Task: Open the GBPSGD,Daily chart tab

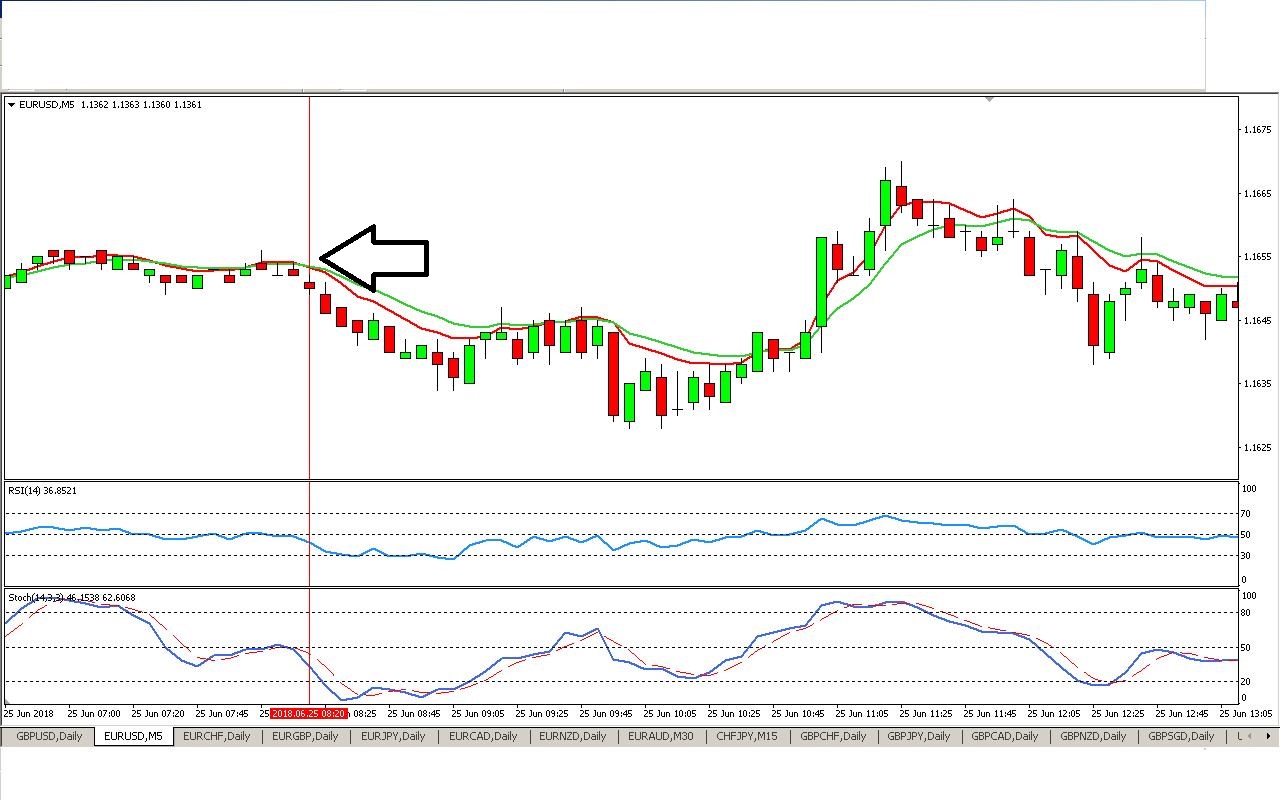Action: 1181,736
